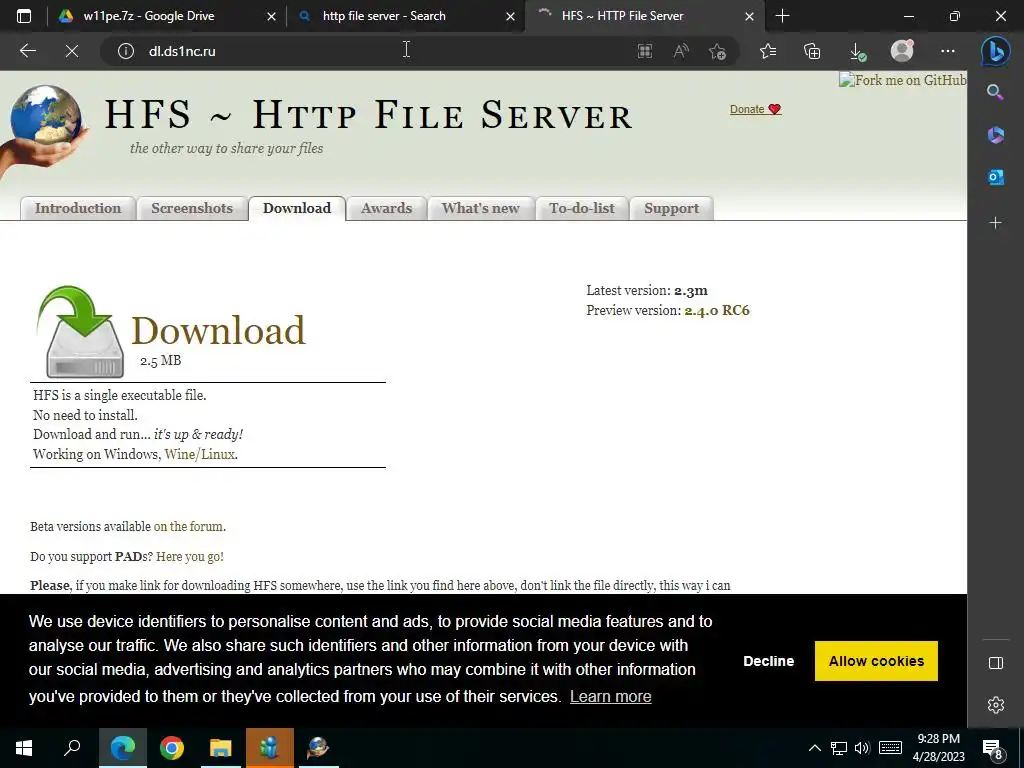Show the Downloads icon in toolbar
Screen dimensions: 1024x768
[857, 51]
